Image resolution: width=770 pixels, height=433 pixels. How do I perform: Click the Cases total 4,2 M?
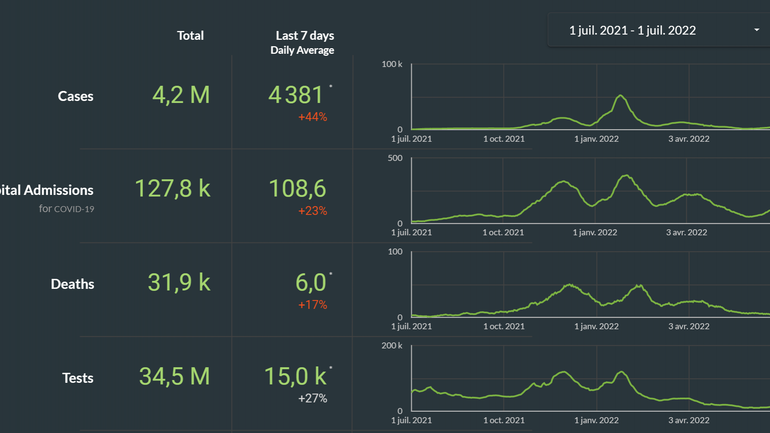181,95
